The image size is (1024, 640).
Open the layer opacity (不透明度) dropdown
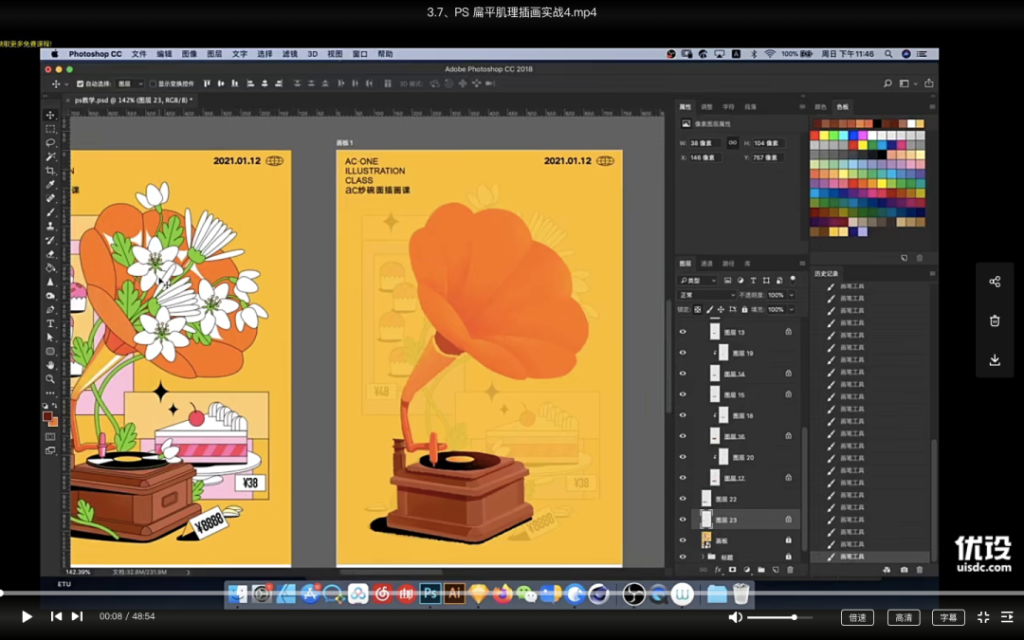tap(790, 296)
